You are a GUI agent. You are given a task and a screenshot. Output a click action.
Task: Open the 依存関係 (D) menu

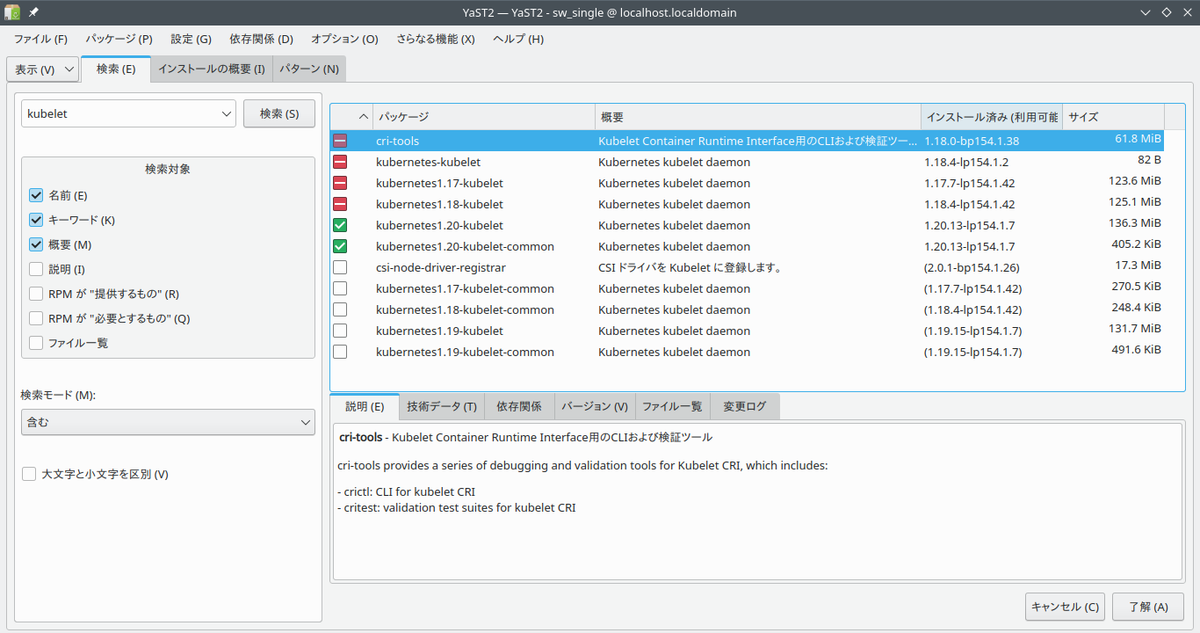[x=262, y=39]
